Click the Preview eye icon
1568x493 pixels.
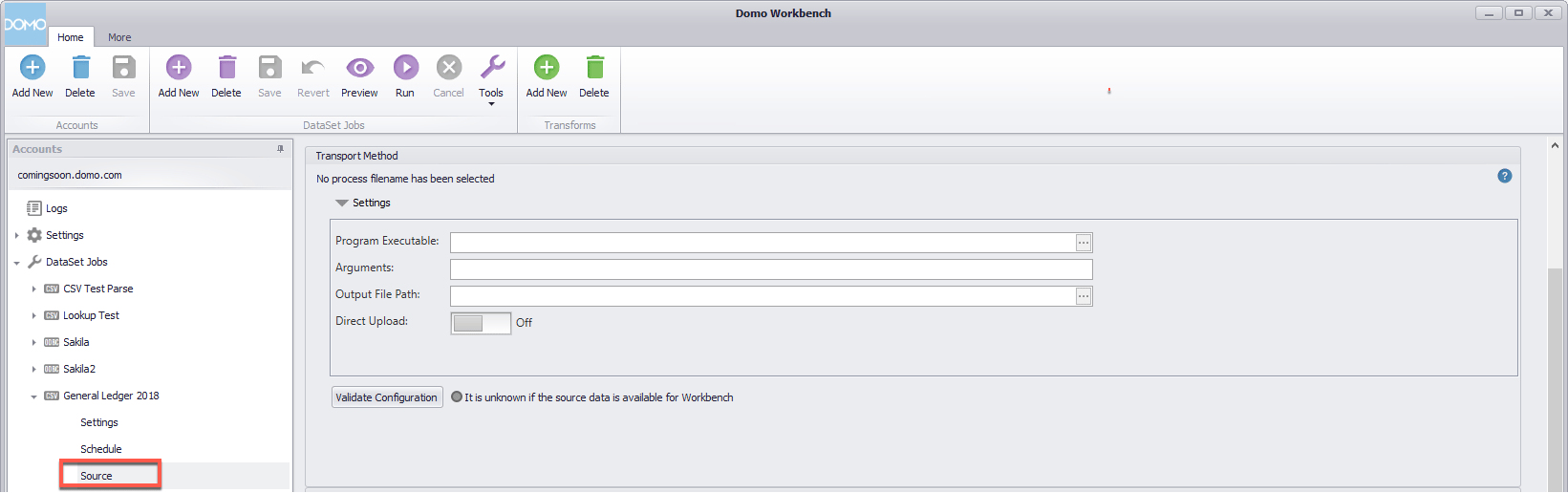(x=359, y=68)
